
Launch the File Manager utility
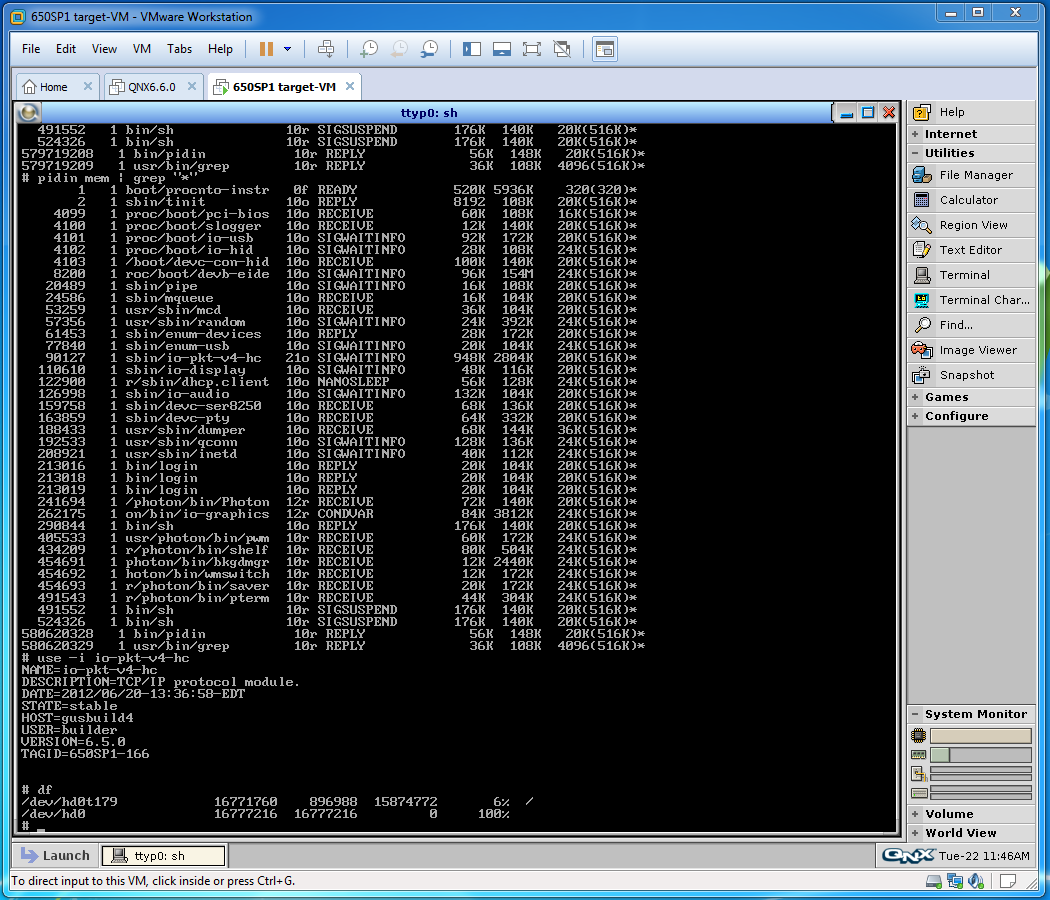975,175
